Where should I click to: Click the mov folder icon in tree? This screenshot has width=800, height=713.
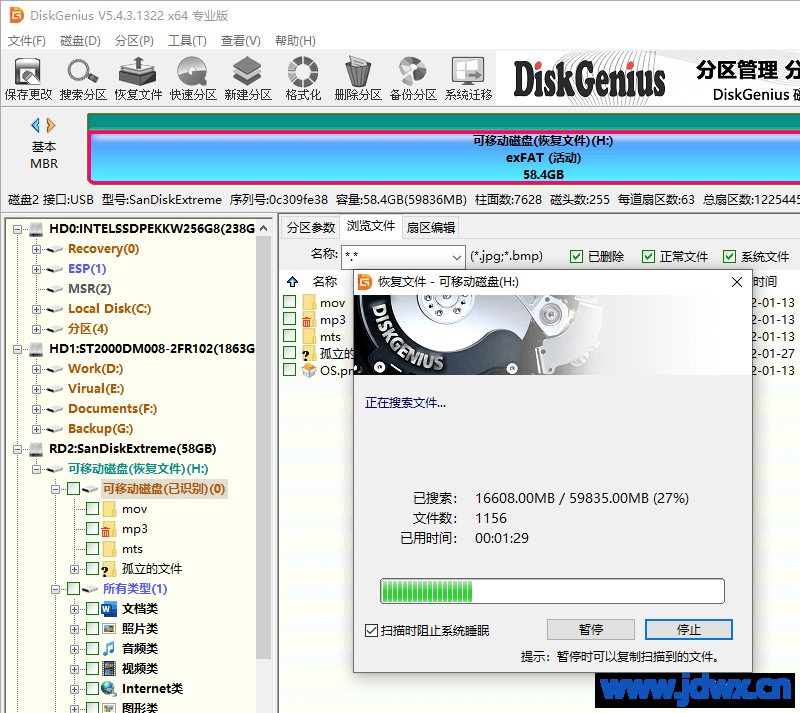pyautogui.click(x=109, y=509)
